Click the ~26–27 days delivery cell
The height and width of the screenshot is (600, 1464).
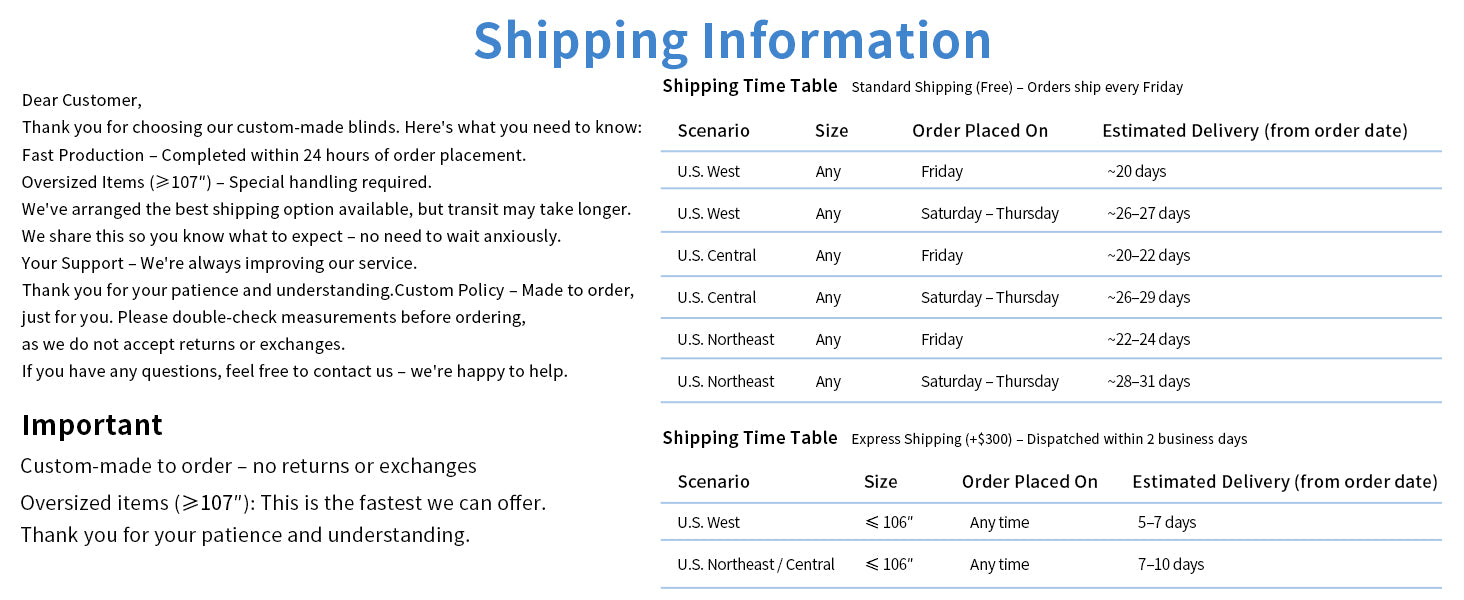[x=1148, y=213]
